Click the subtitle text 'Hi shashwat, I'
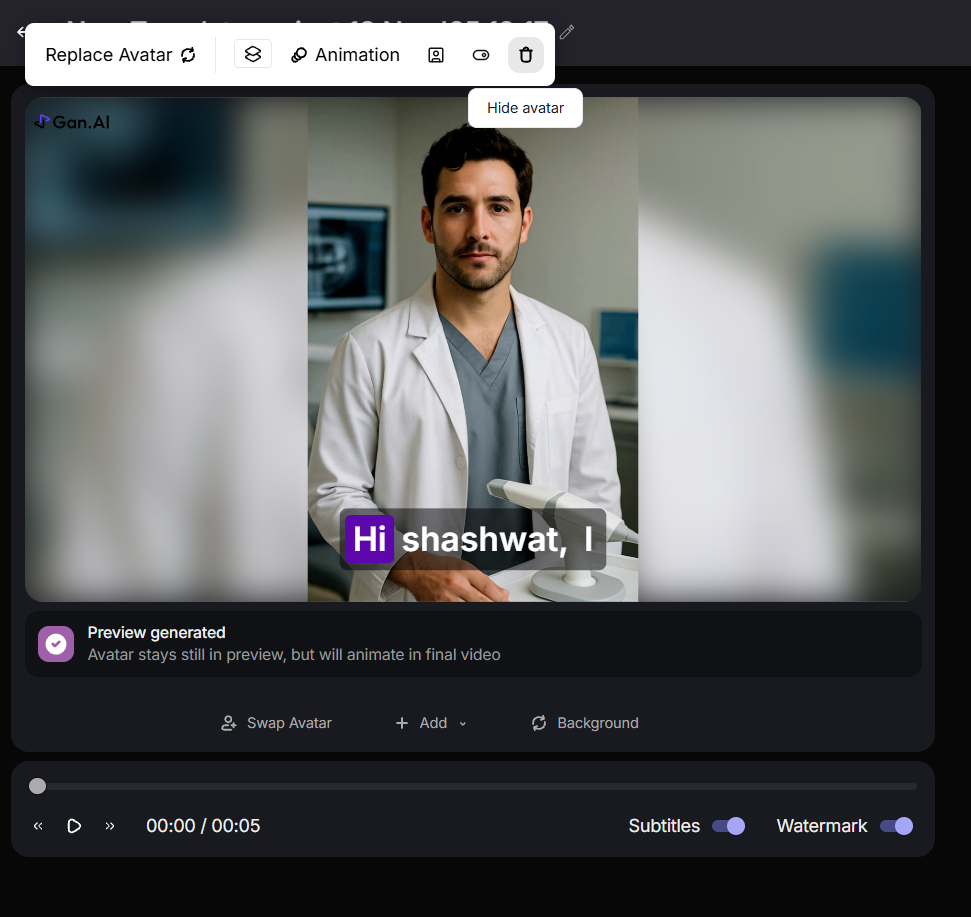Viewport: 971px width, 917px height. [472, 539]
